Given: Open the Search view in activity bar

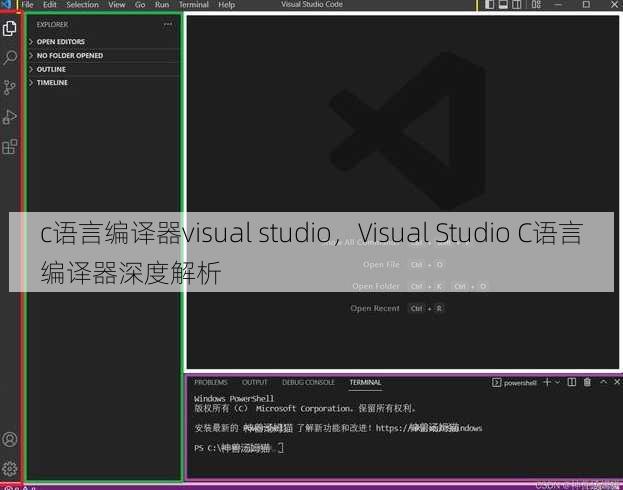Looking at the screenshot, I should [10, 58].
